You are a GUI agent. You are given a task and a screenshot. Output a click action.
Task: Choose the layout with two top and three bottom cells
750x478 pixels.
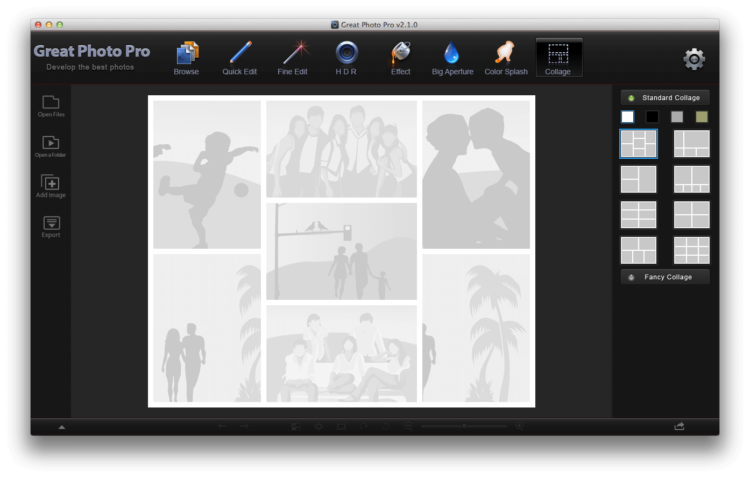click(x=639, y=250)
